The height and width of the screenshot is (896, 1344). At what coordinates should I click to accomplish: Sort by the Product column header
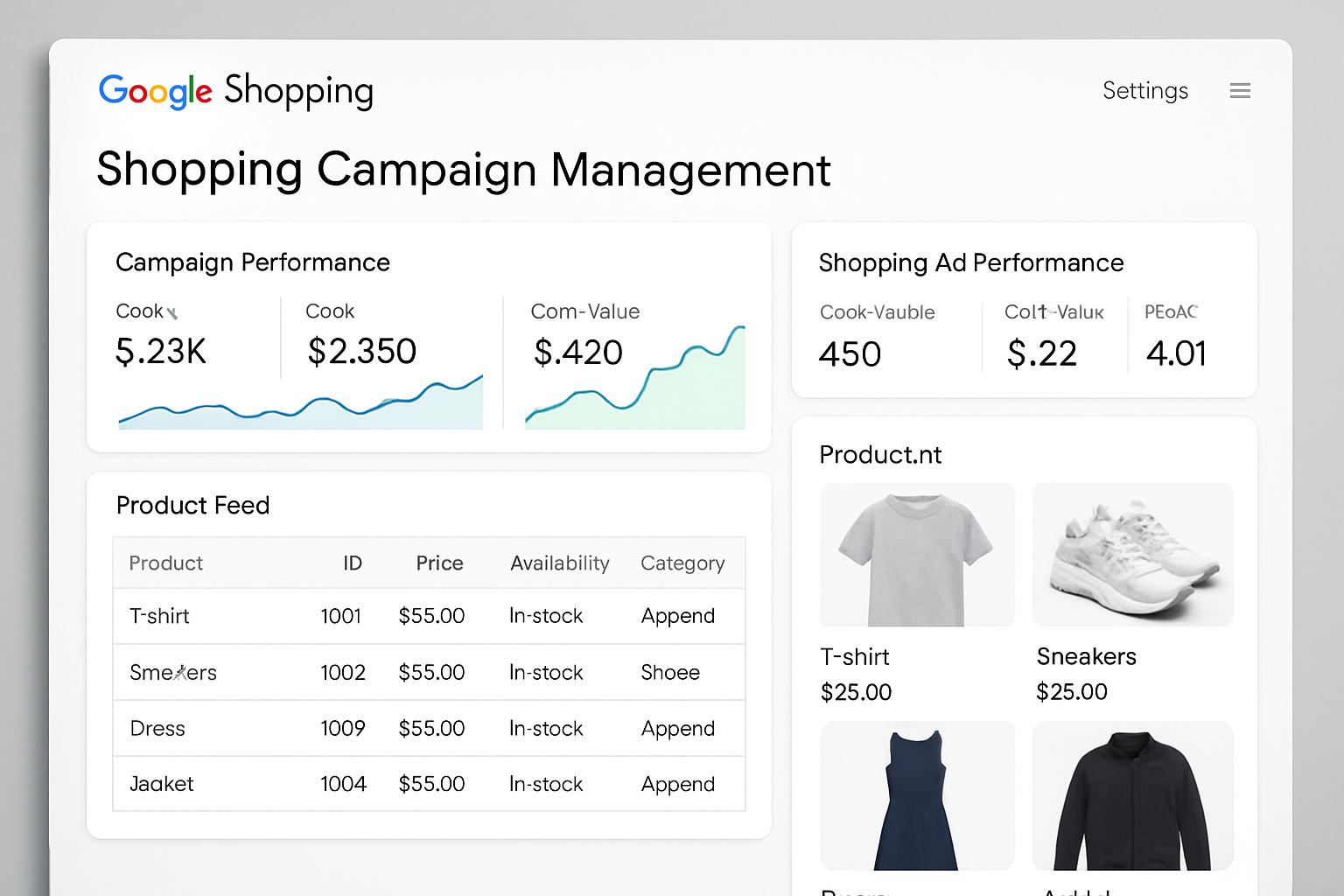[x=166, y=563]
